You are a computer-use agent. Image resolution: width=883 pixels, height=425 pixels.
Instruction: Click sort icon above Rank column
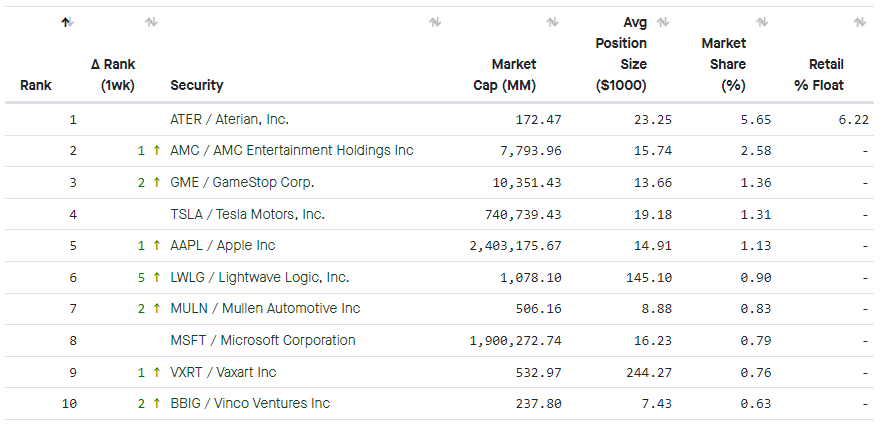tap(66, 22)
